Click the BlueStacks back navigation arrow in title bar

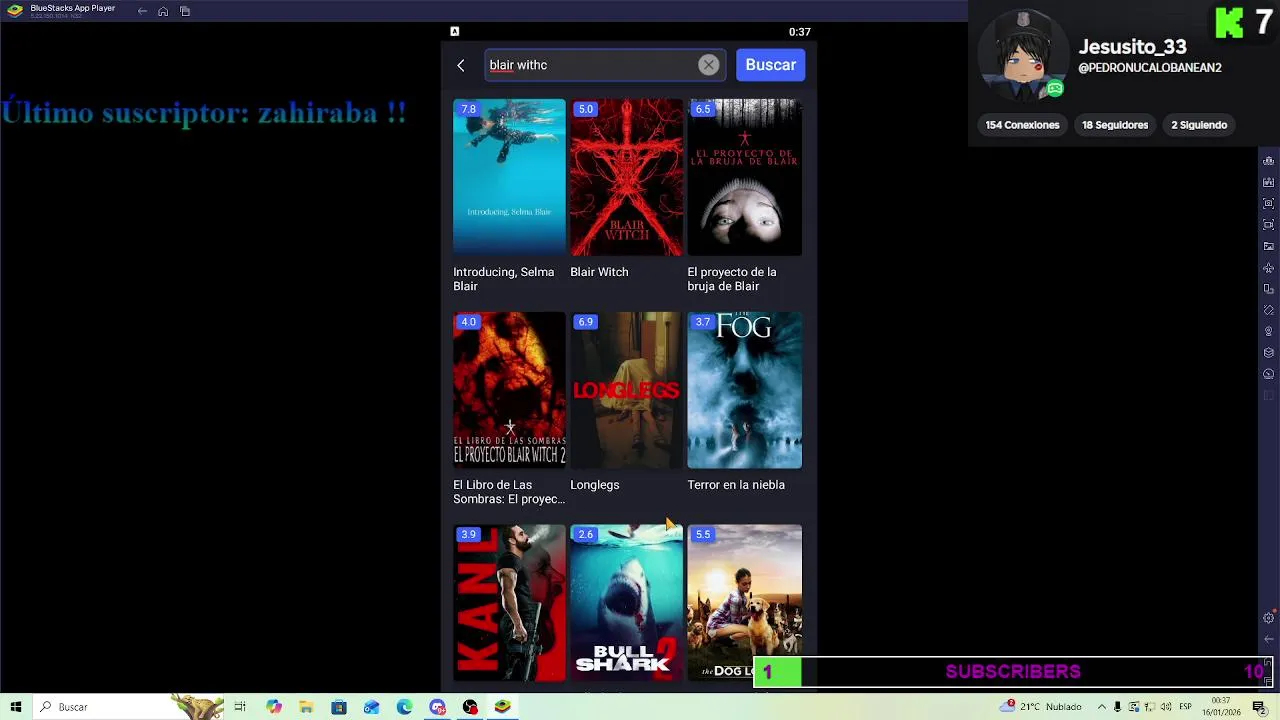click(142, 11)
